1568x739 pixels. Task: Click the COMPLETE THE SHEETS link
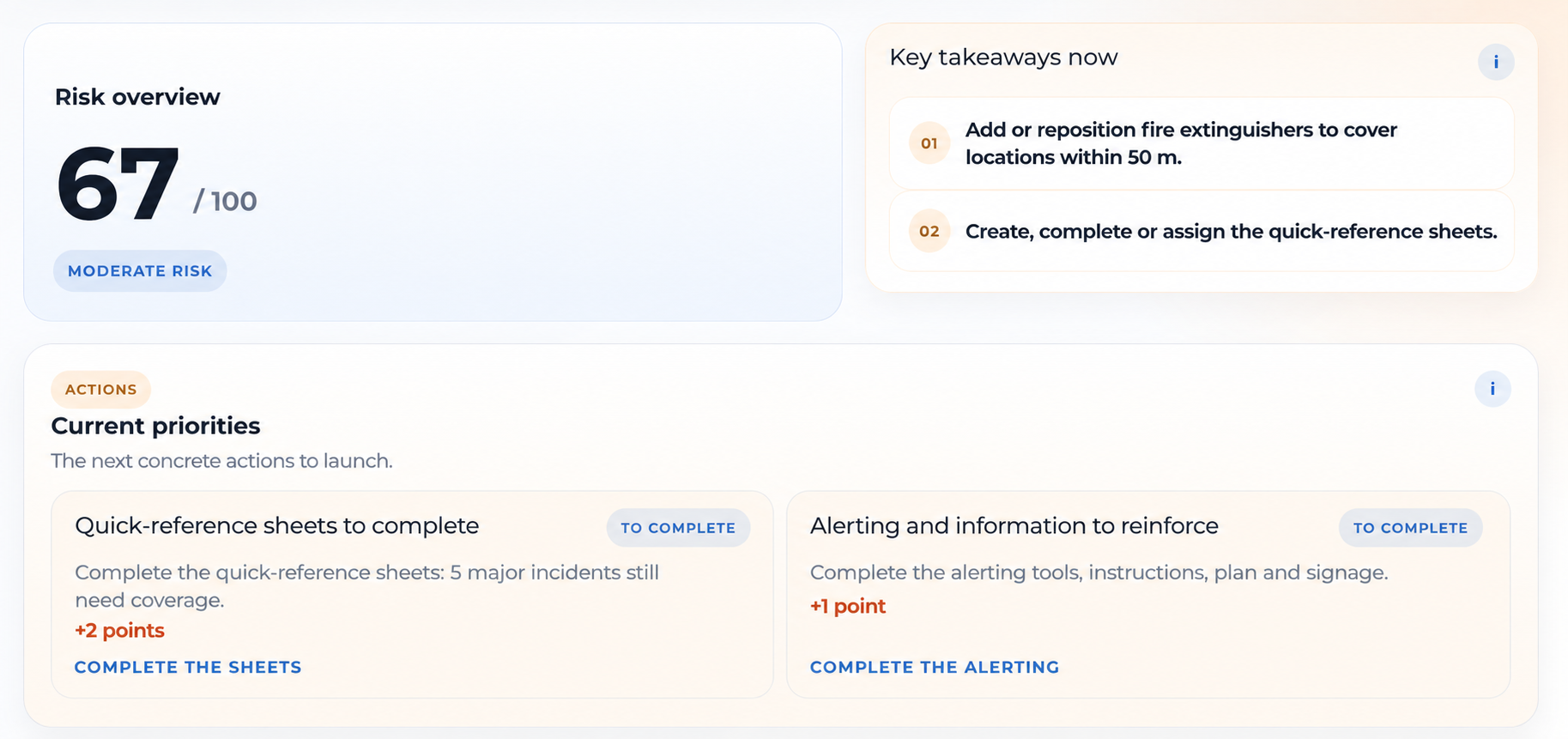click(x=188, y=667)
